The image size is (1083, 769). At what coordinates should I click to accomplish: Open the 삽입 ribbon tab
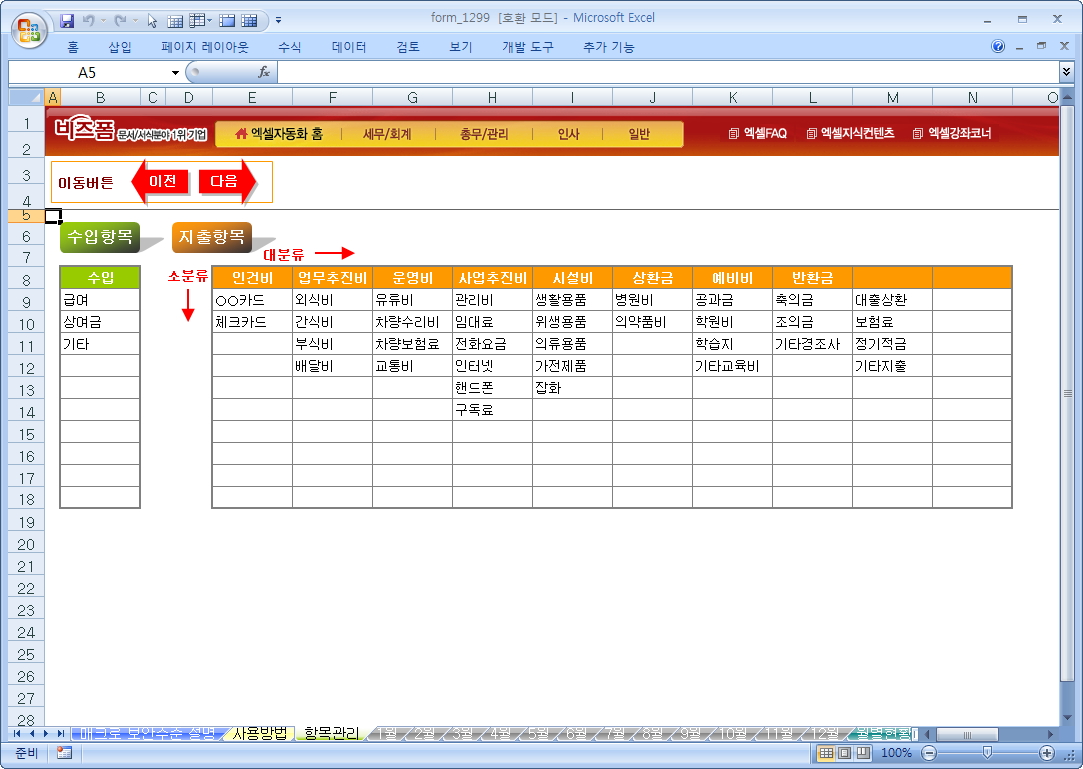tap(120, 47)
